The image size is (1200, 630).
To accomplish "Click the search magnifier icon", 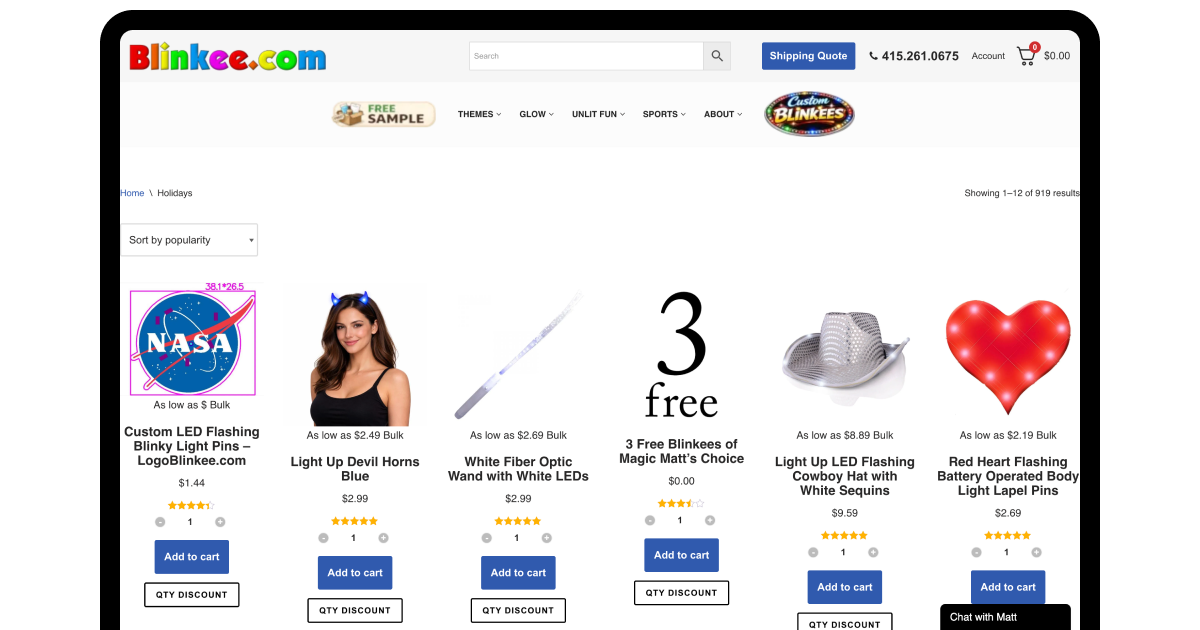I will point(717,56).
